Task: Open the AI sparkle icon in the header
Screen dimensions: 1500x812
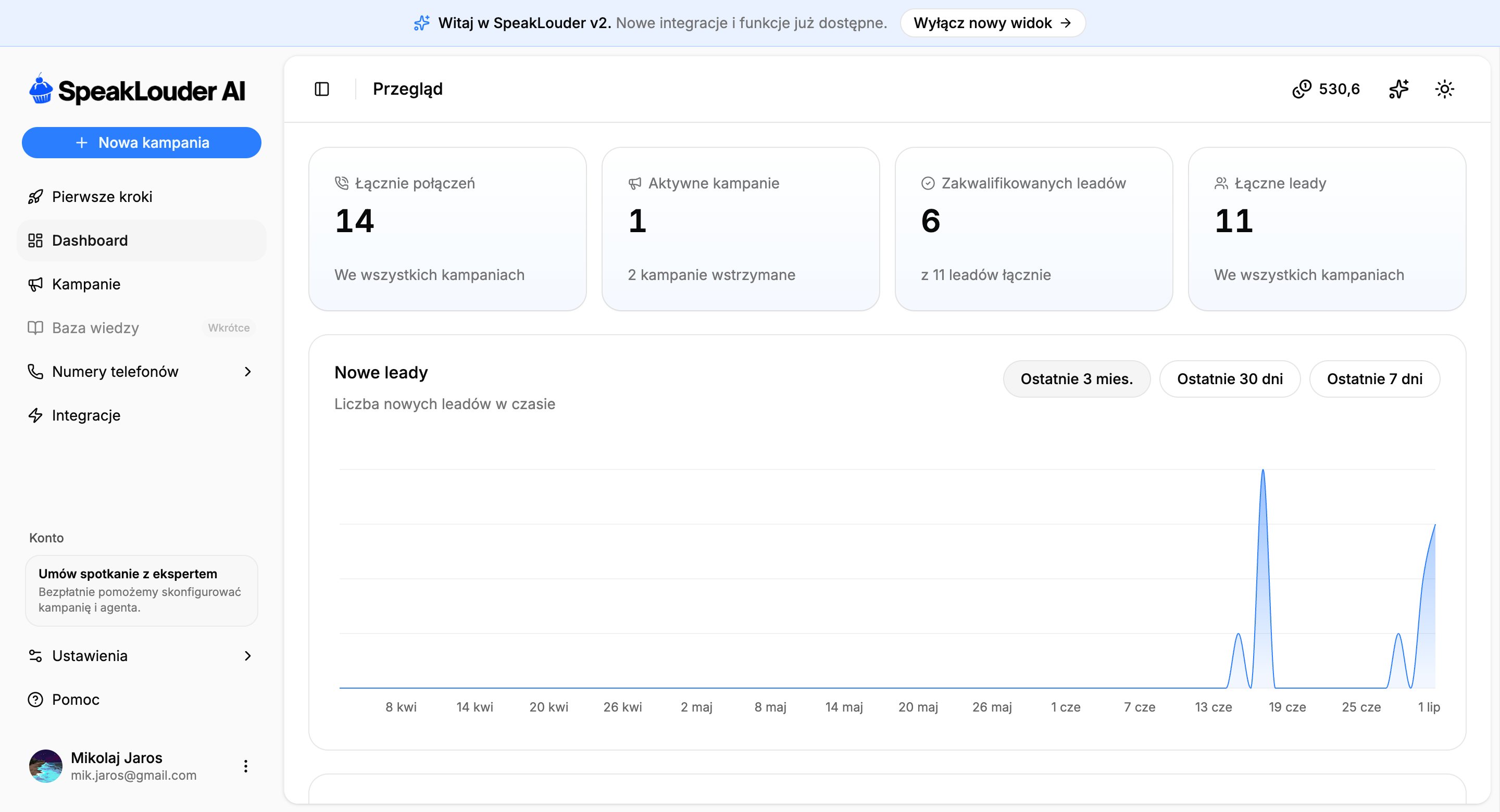Action: pyautogui.click(x=1398, y=89)
